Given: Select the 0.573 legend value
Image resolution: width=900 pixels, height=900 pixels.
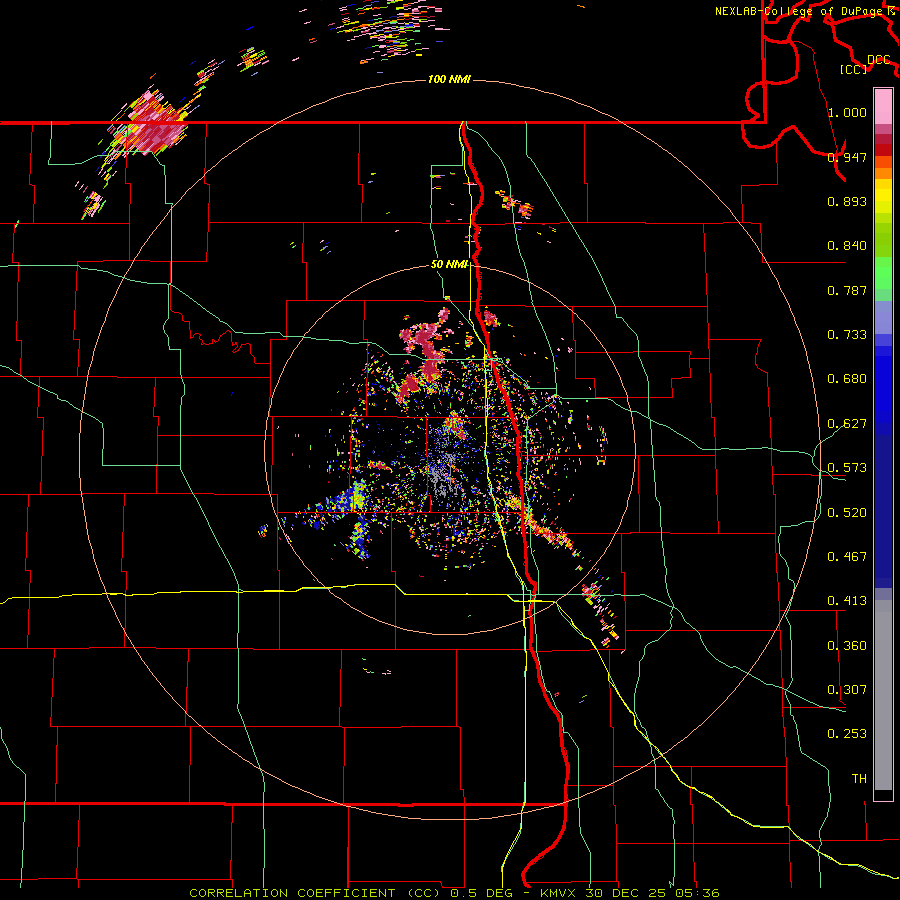Looking at the screenshot, I should (x=847, y=468).
